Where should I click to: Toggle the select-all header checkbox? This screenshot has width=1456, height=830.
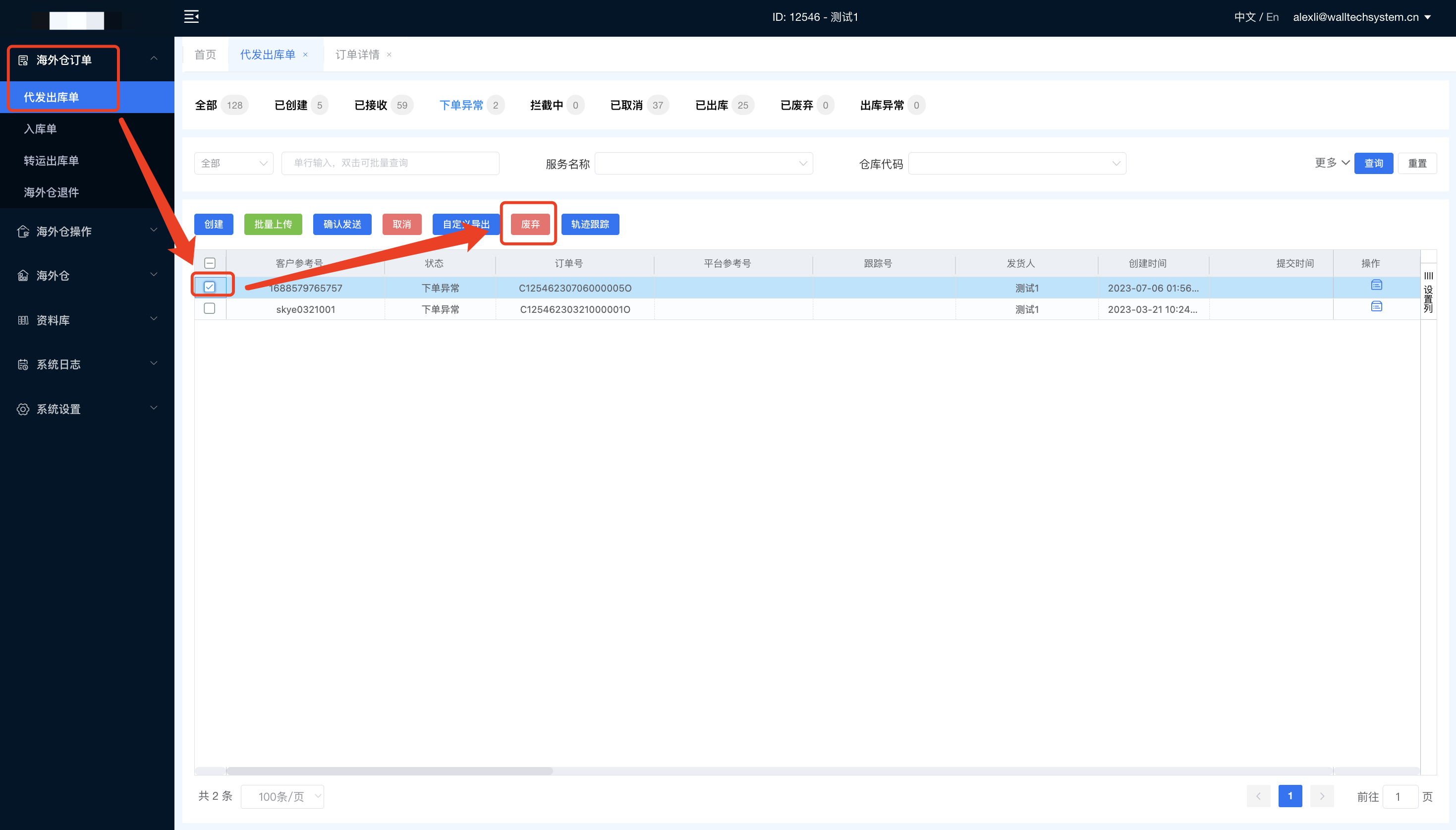click(210, 263)
